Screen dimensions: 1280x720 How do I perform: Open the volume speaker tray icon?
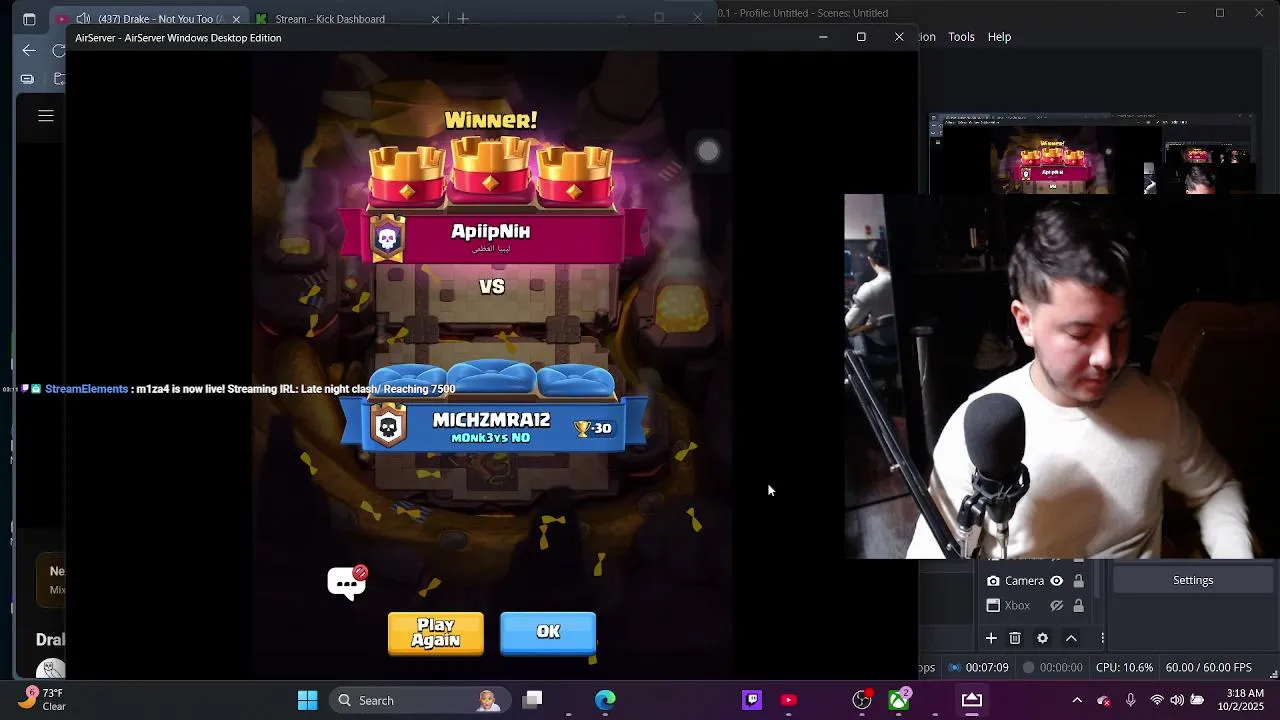(x=1177, y=700)
